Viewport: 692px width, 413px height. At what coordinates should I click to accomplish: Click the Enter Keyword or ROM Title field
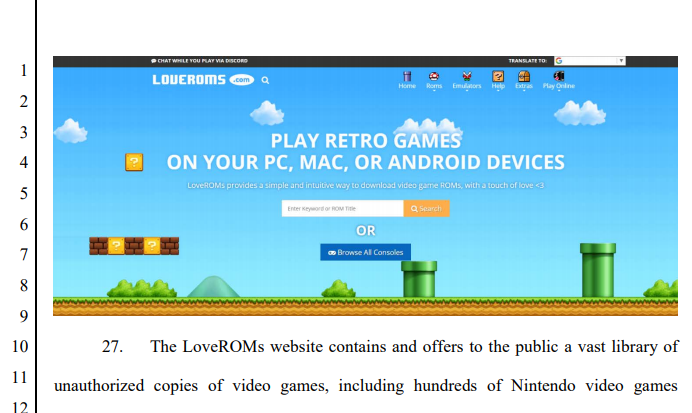(x=342, y=208)
